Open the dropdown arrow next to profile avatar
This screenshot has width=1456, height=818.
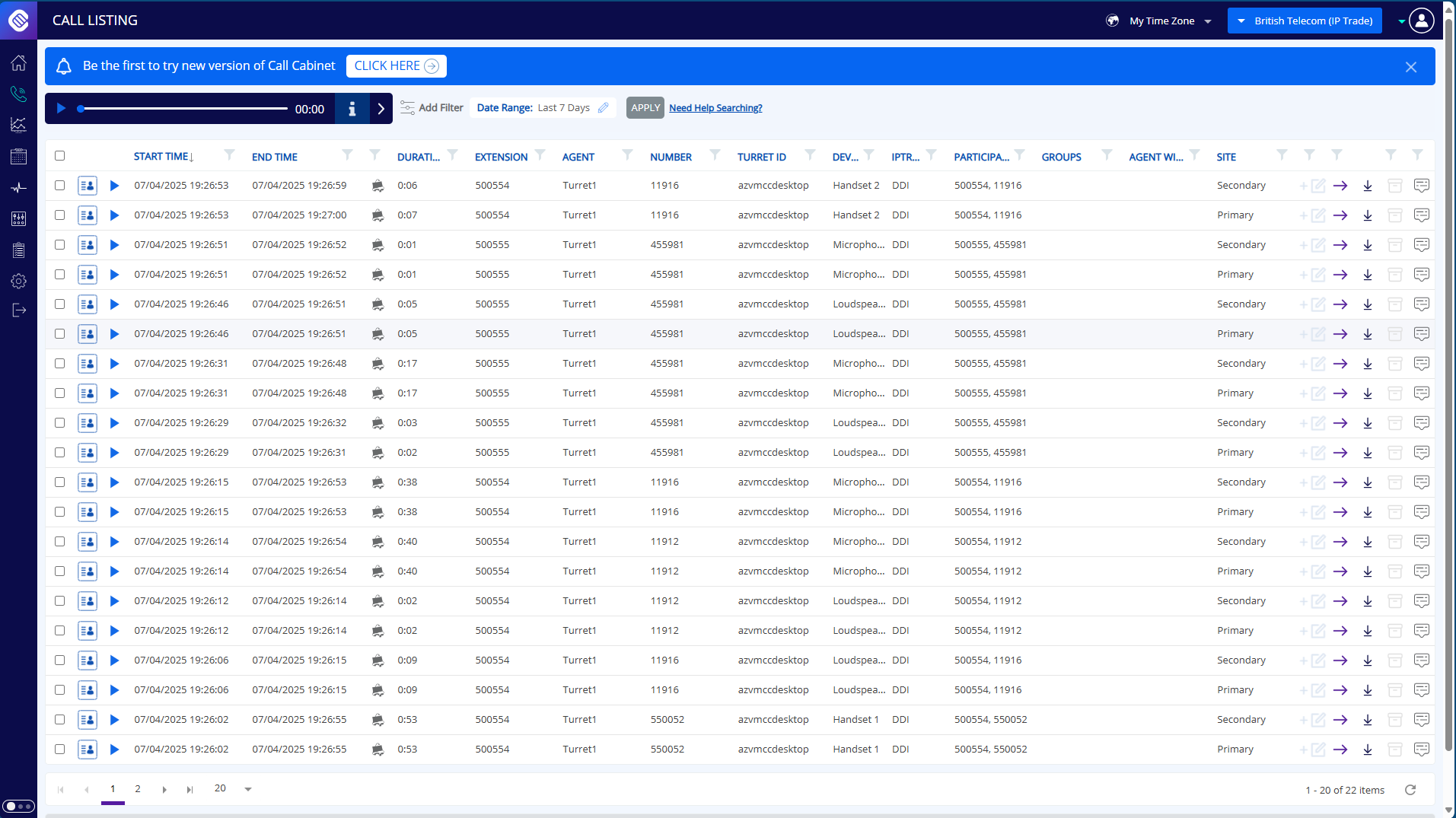coord(1401,21)
